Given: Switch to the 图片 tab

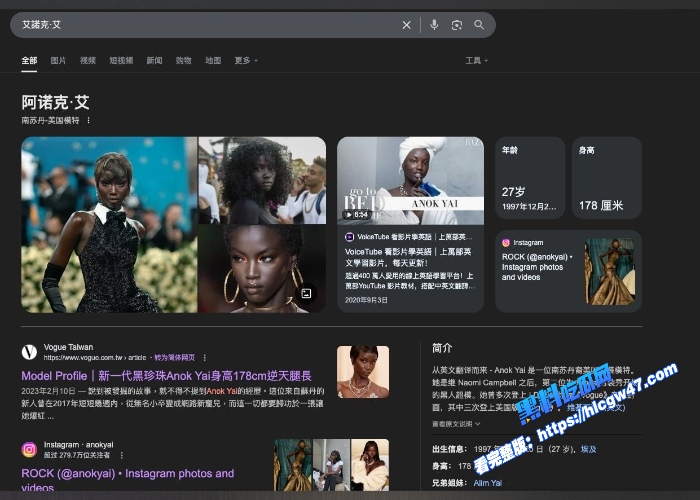Looking at the screenshot, I should [58, 60].
